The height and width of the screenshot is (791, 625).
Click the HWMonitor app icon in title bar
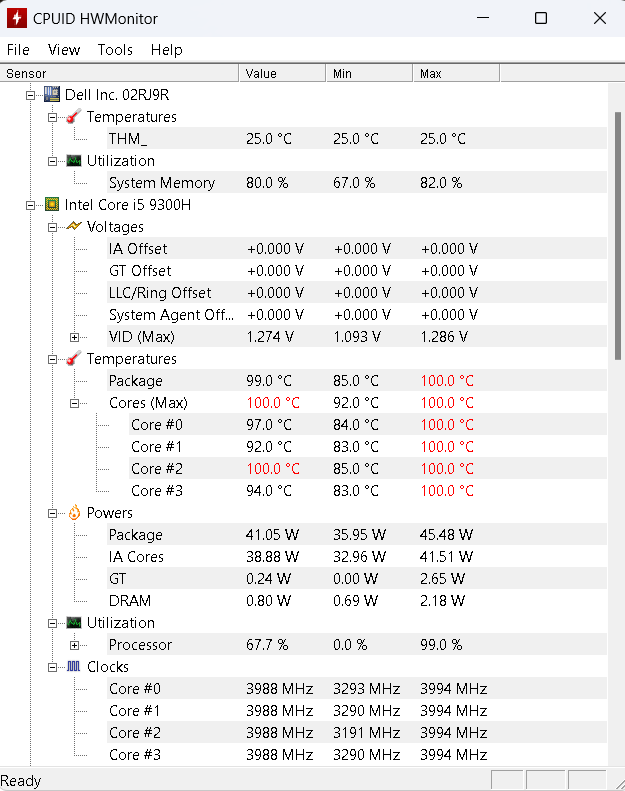coord(17,18)
